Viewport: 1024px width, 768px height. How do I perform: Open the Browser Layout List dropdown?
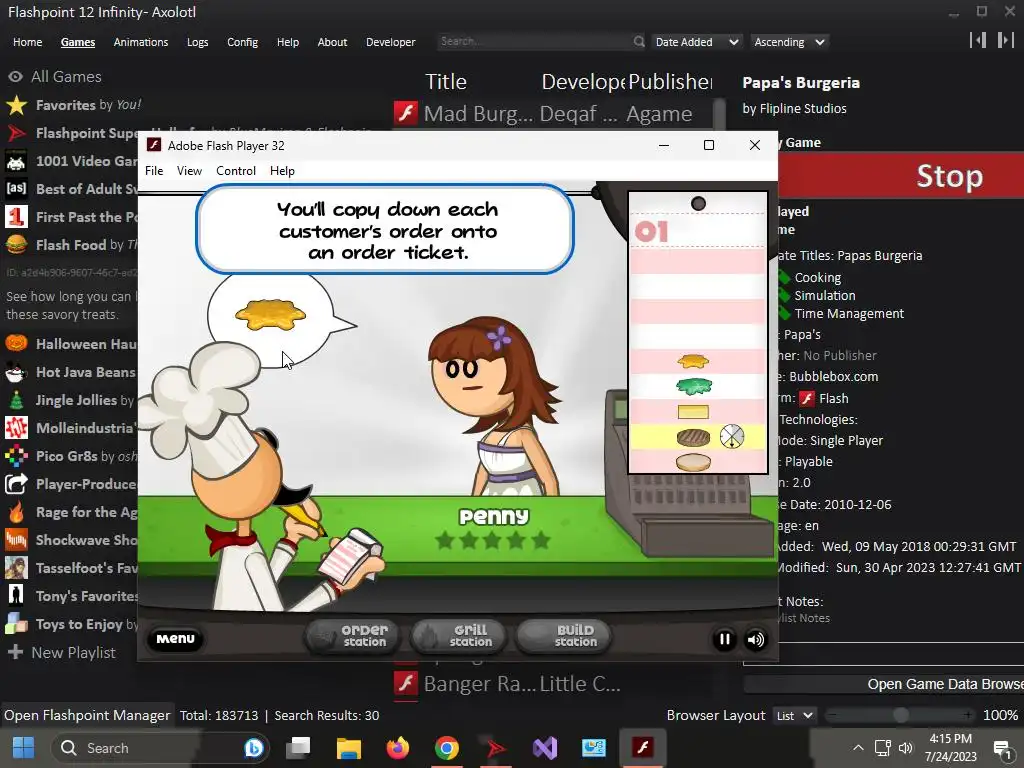pos(795,716)
